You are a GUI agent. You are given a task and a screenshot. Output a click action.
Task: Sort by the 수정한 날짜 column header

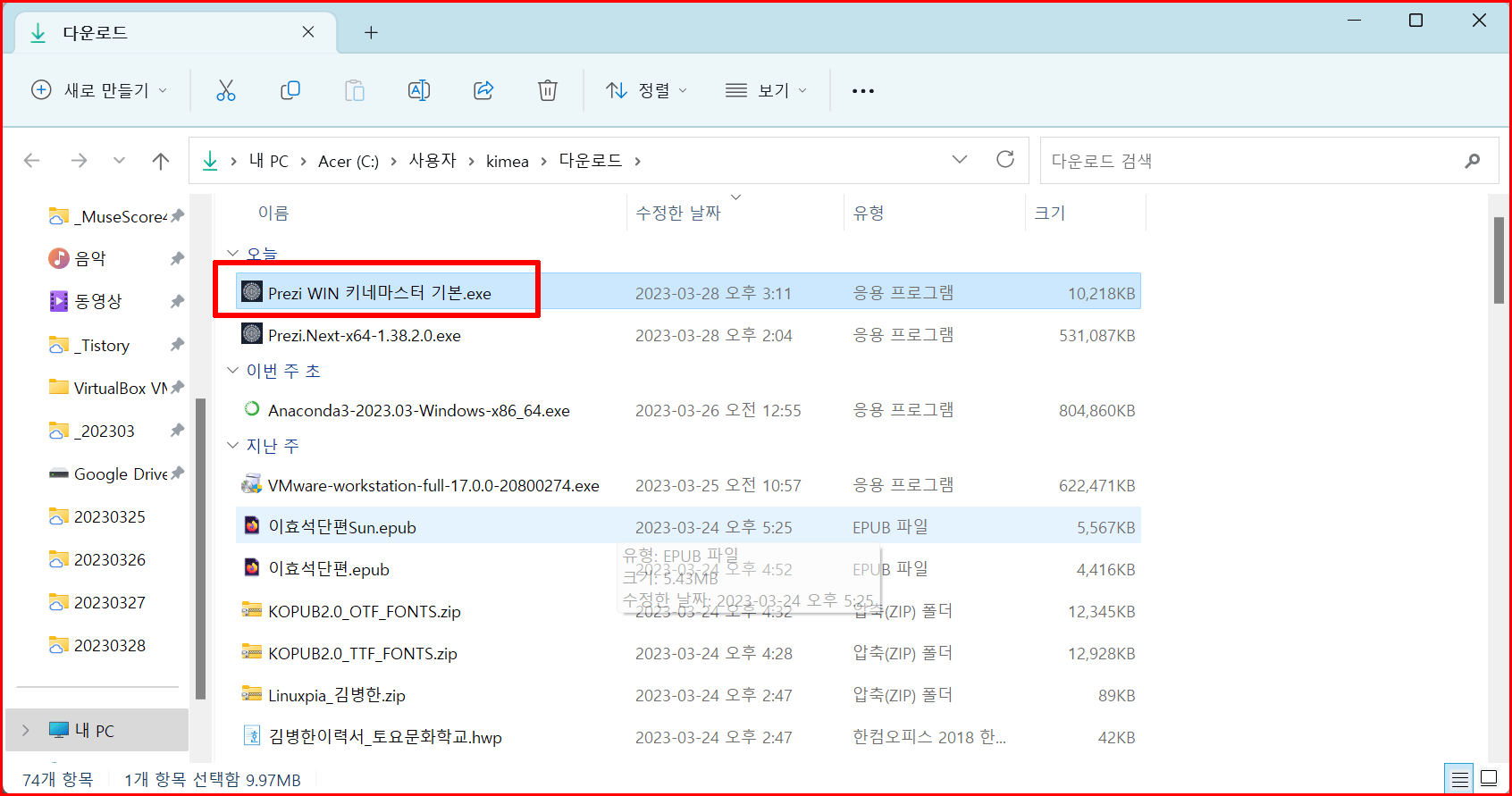[678, 213]
